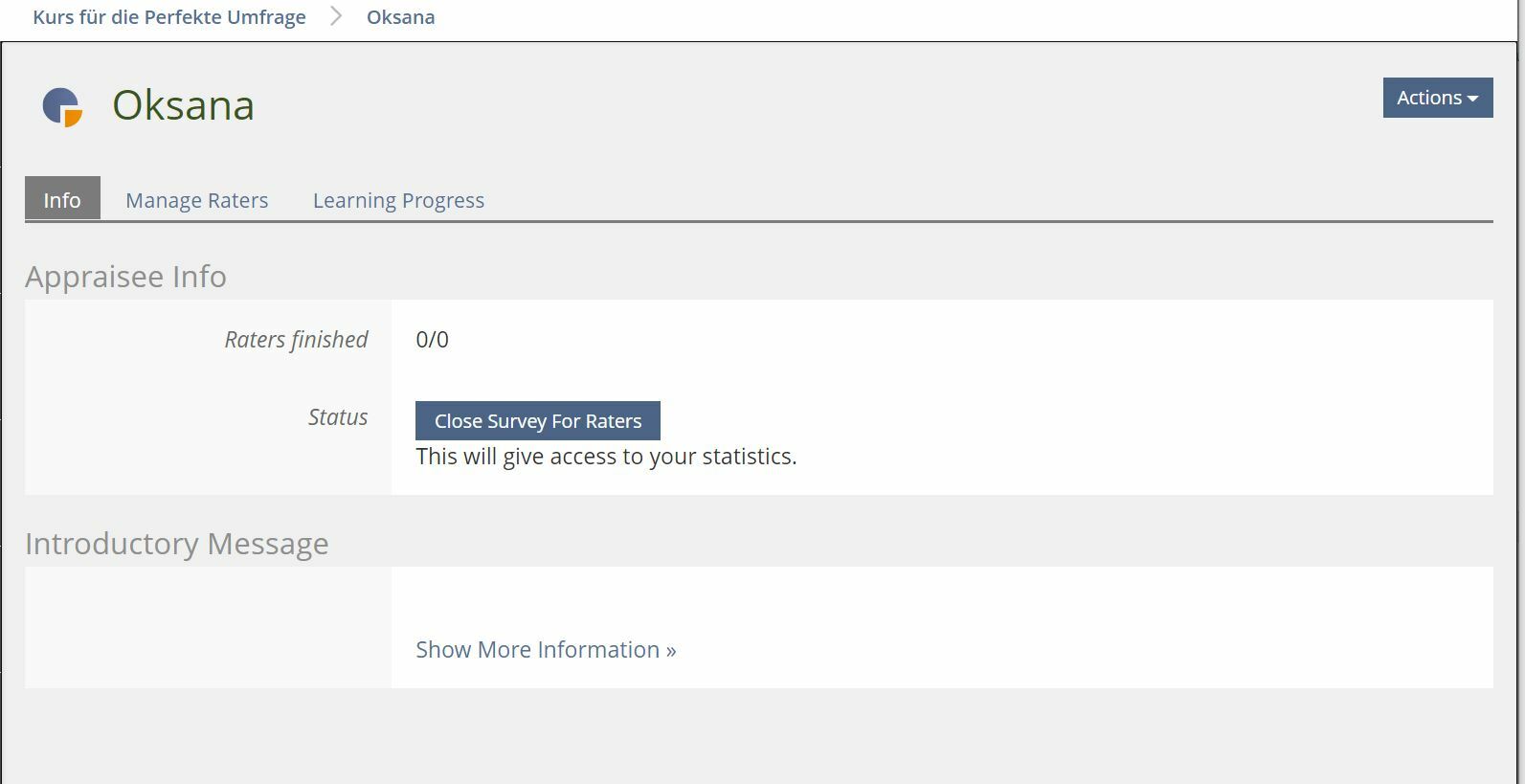
Task: Click the statistics access hint text
Action: point(606,457)
